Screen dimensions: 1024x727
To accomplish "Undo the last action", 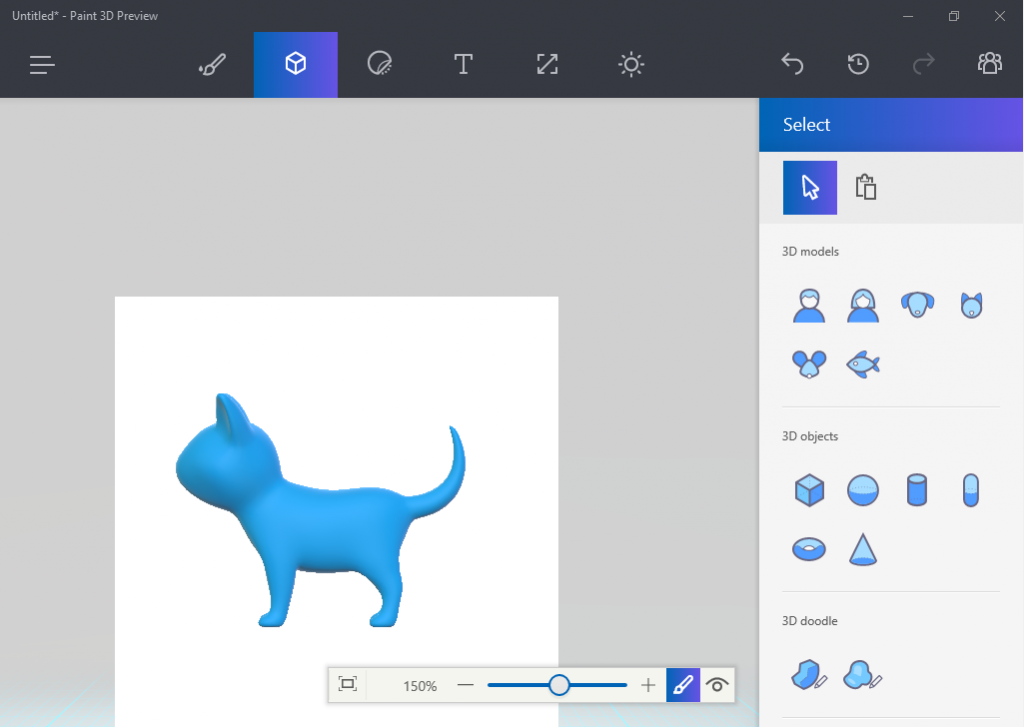I will click(792, 64).
